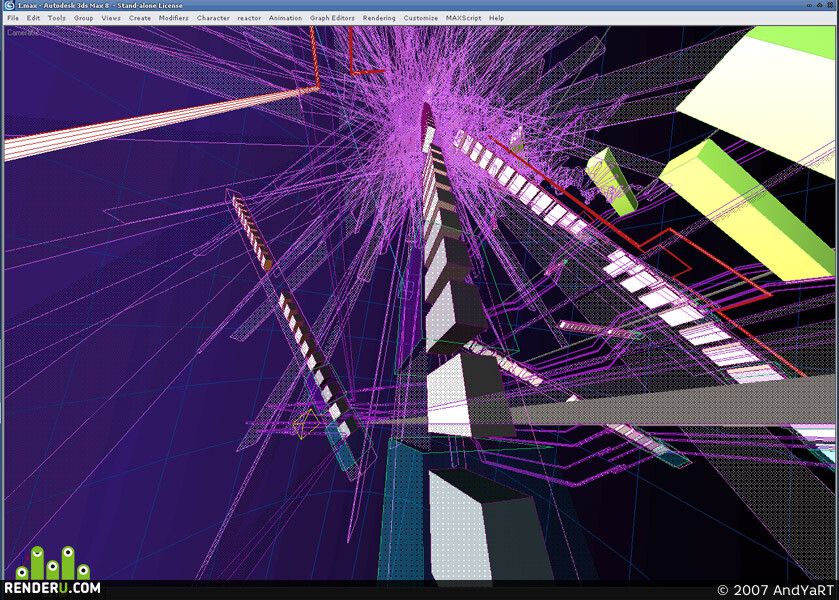Screen dimensions: 839x600
Task: Minimize the 3ds Max window
Action: (x=809, y=5)
